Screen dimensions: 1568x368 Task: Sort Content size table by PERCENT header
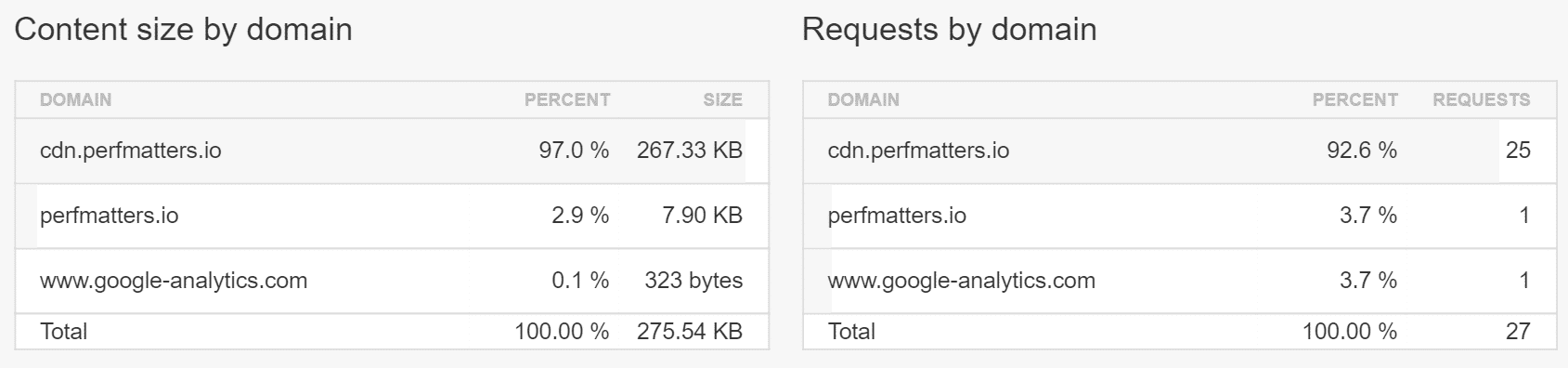pos(567,99)
